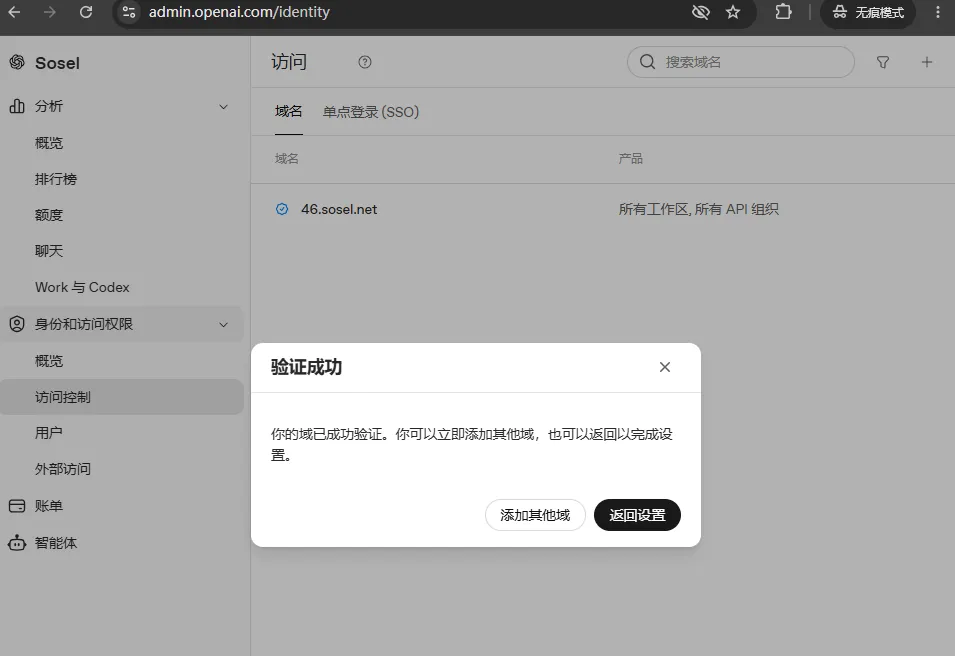Click the 账单 card icon

click(17, 506)
